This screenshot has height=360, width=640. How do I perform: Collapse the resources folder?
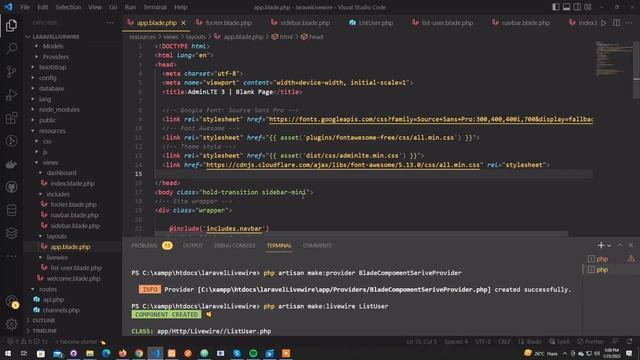[52, 131]
